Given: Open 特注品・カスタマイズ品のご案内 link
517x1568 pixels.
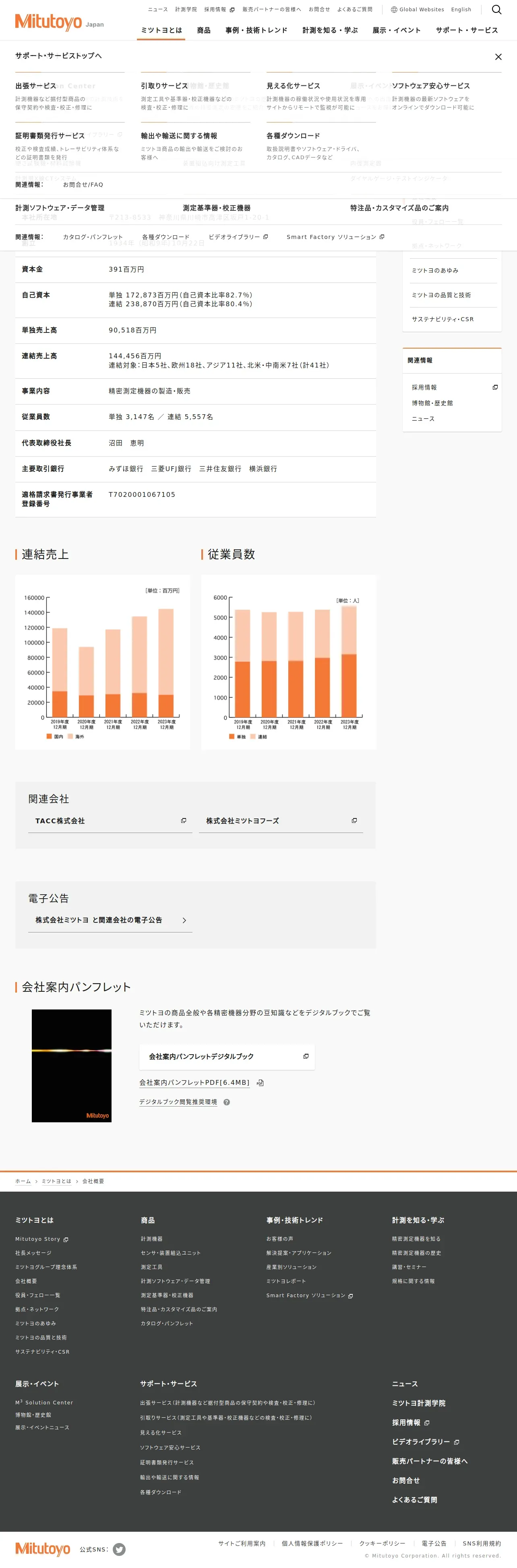Looking at the screenshot, I should pyautogui.click(x=399, y=208).
